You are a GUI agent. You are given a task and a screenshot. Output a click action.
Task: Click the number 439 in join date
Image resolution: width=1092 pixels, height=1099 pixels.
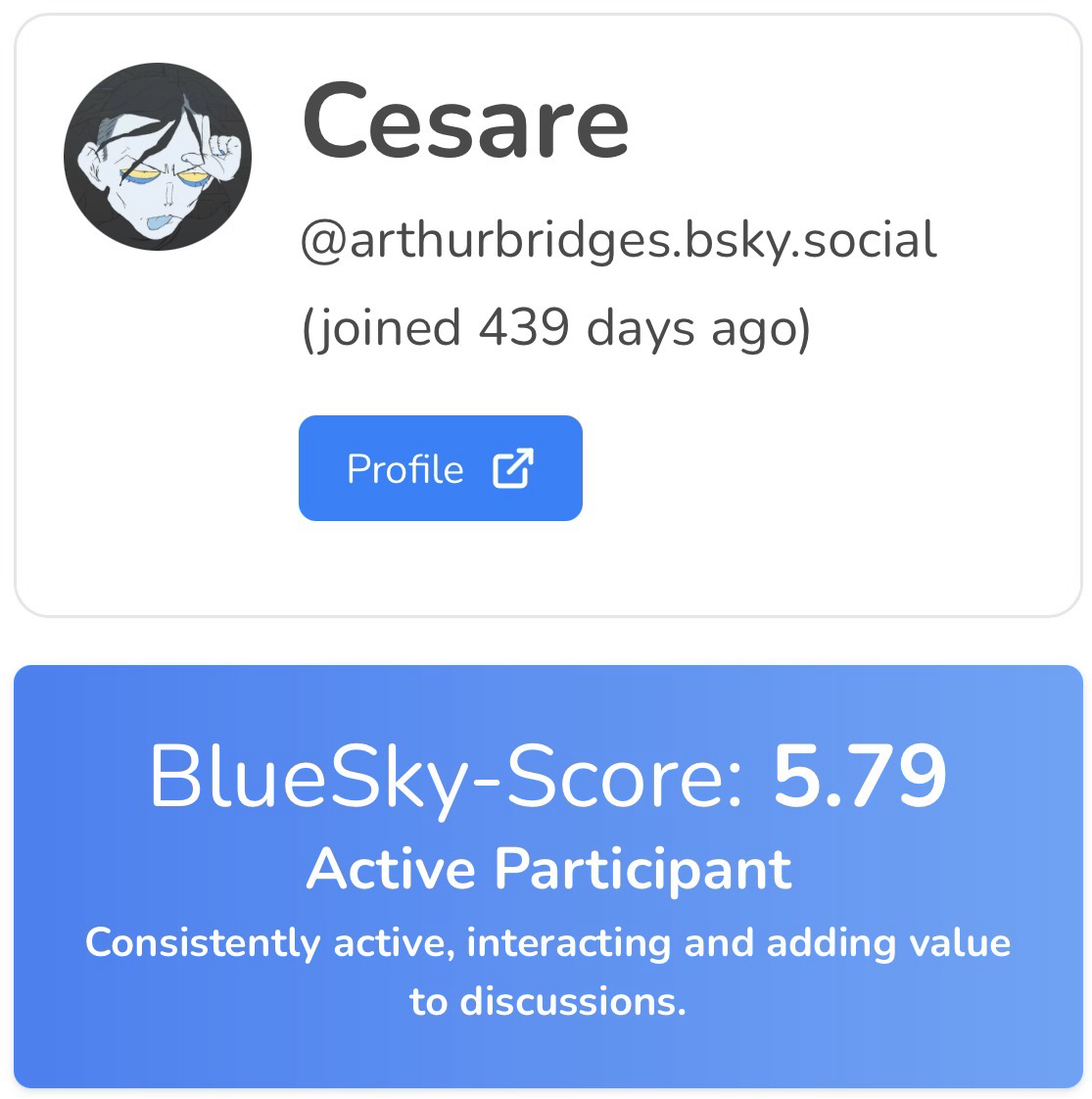click(x=523, y=326)
